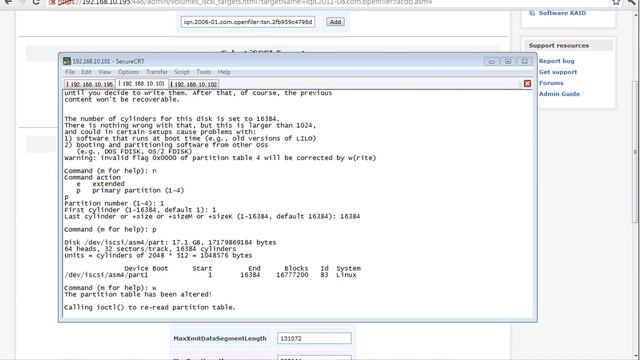Close the active session tab with red X
The width and height of the screenshot is (640, 360).
click(527, 83)
